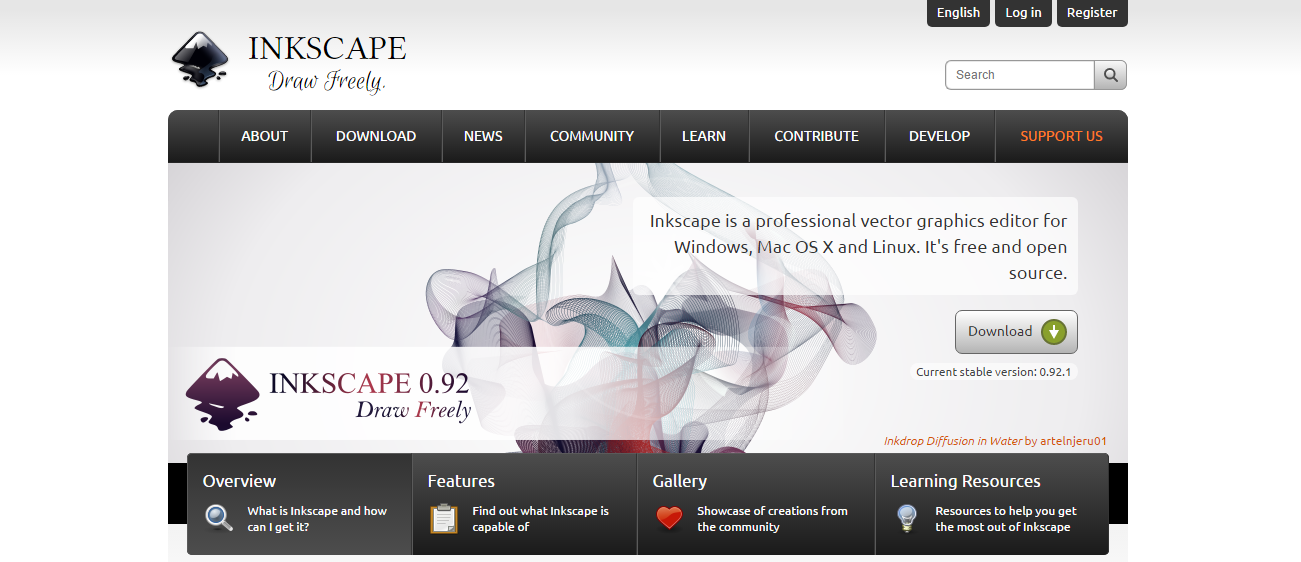This screenshot has width=1301, height=562.
Task: Click 'Find out what Inkscape is capable of'
Action: click(541, 519)
